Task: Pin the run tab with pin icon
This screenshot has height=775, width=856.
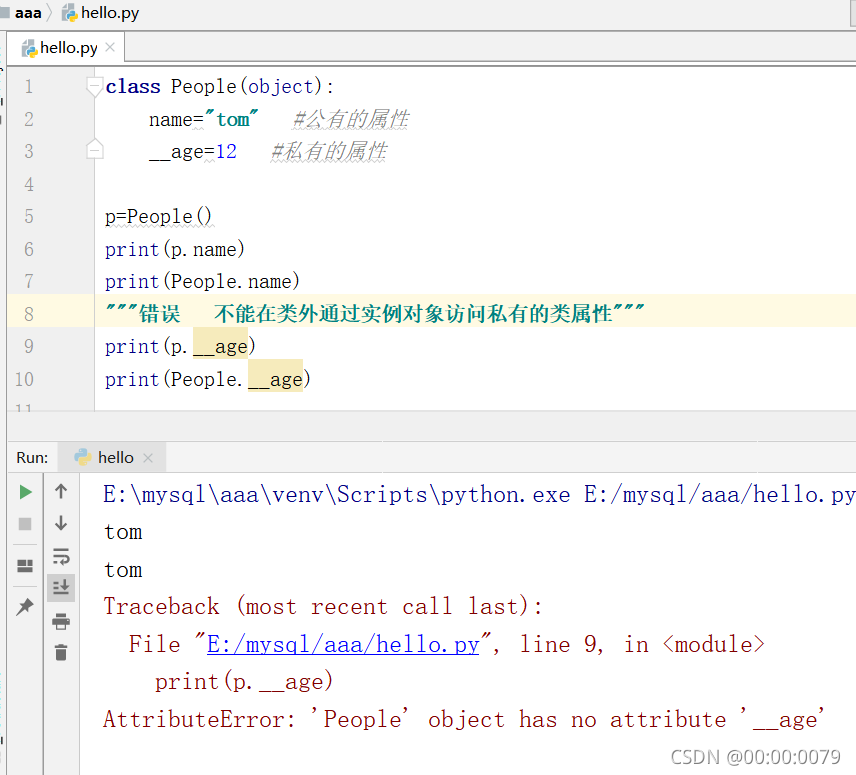Action: pyautogui.click(x=25, y=606)
